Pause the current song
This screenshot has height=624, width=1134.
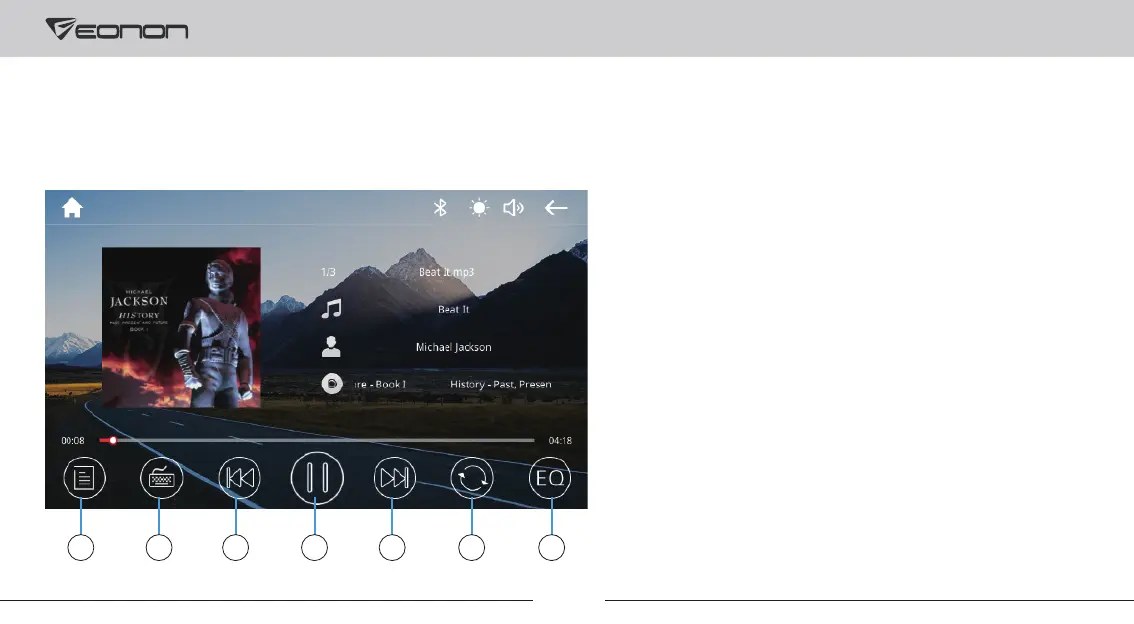click(317, 478)
